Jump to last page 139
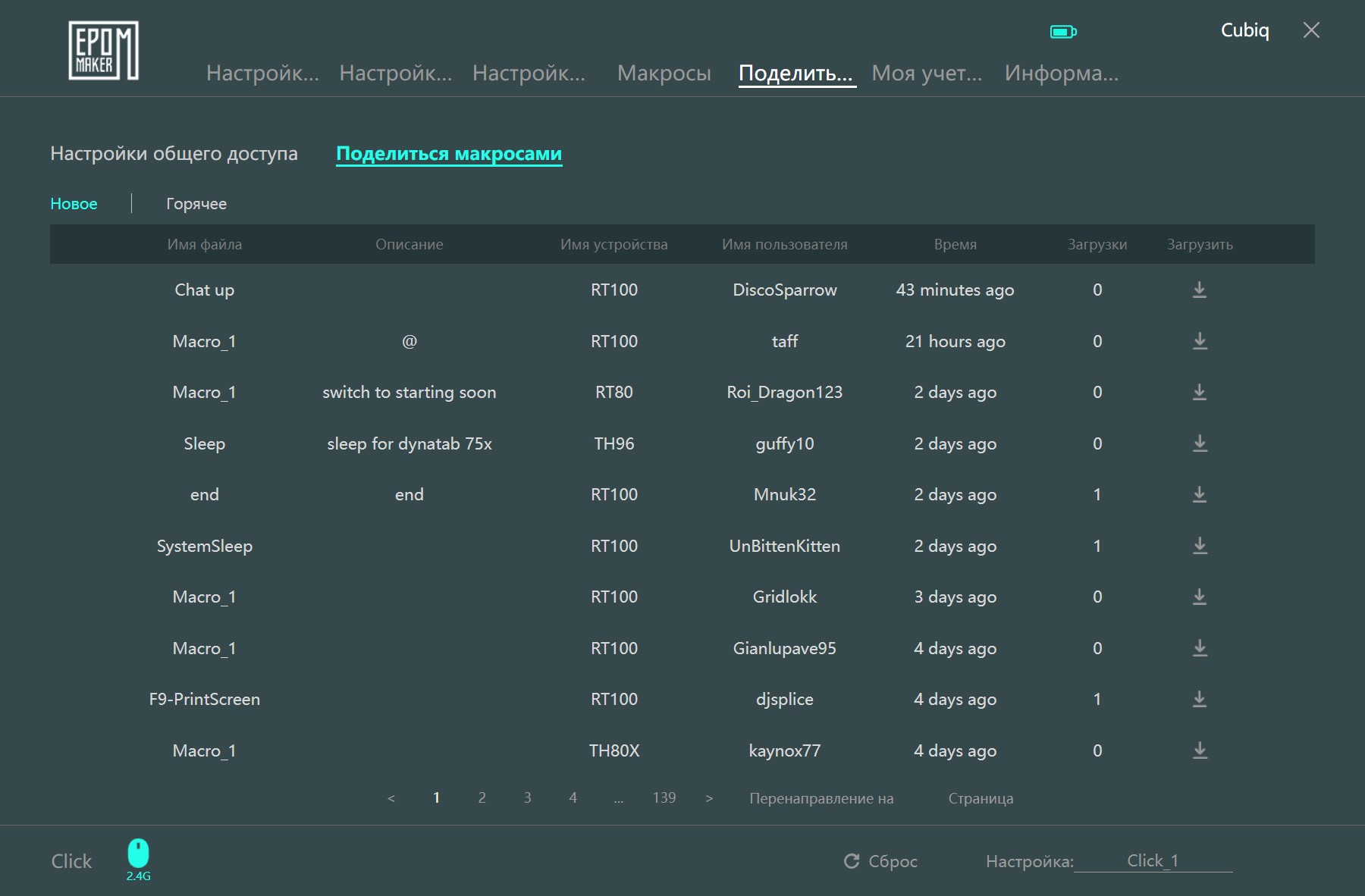This screenshot has width=1365, height=896. click(x=664, y=797)
